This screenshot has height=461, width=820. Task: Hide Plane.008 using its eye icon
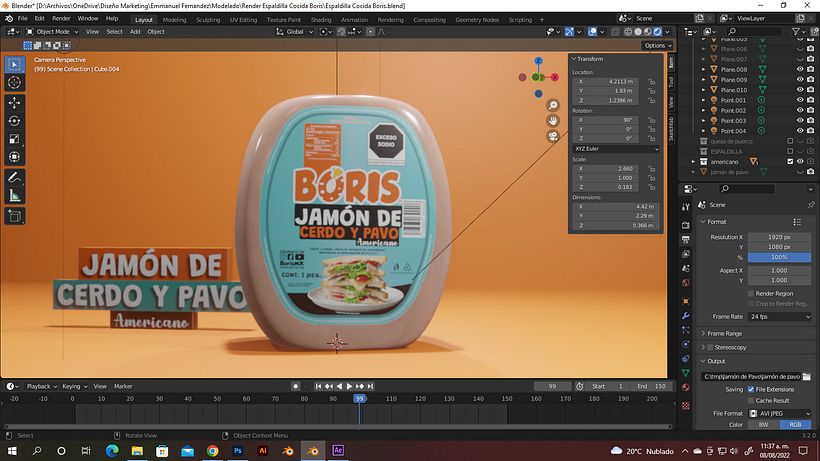799,69
